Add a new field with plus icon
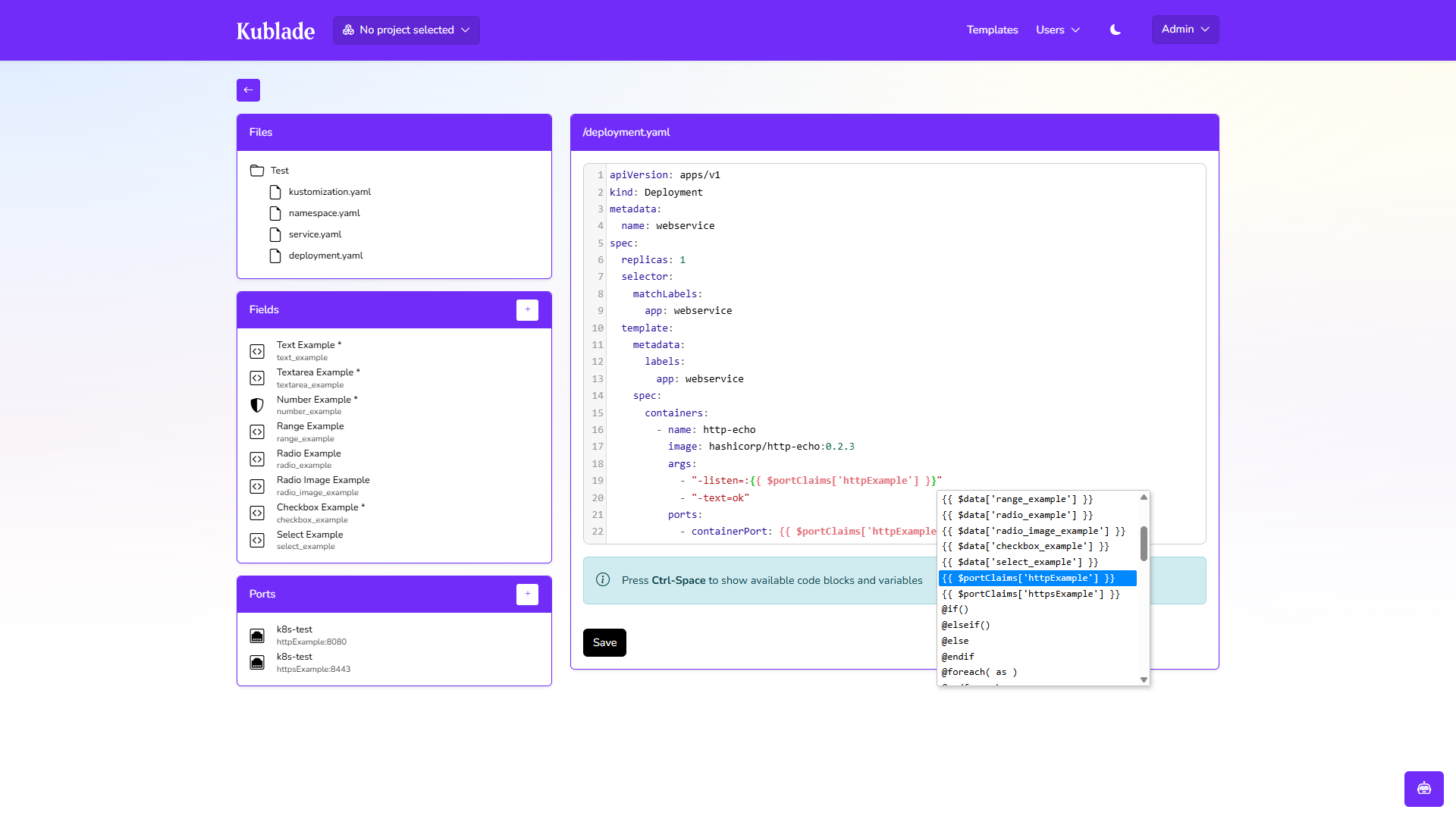Image resolution: width=1456 pixels, height=819 pixels. [527, 309]
